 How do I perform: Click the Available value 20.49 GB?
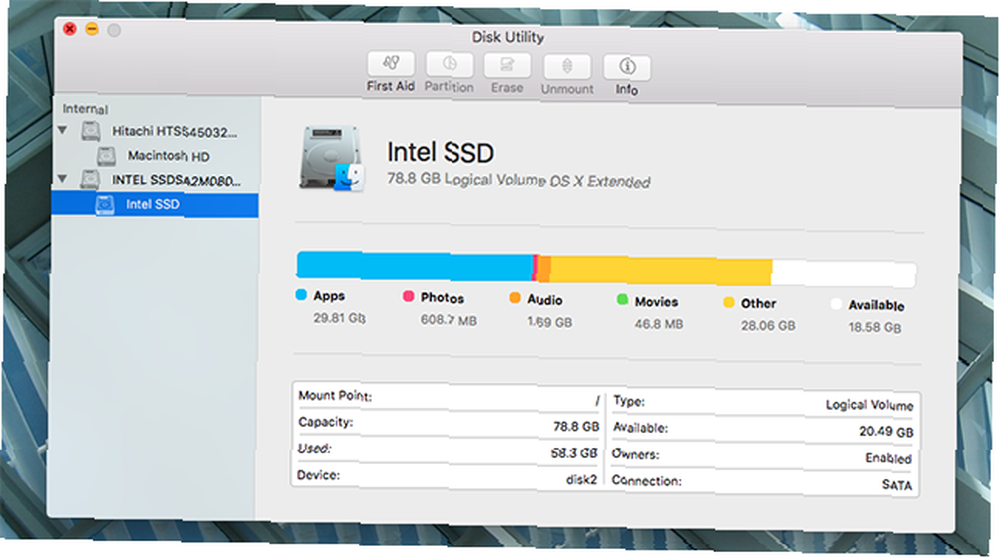click(x=886, y=432)
